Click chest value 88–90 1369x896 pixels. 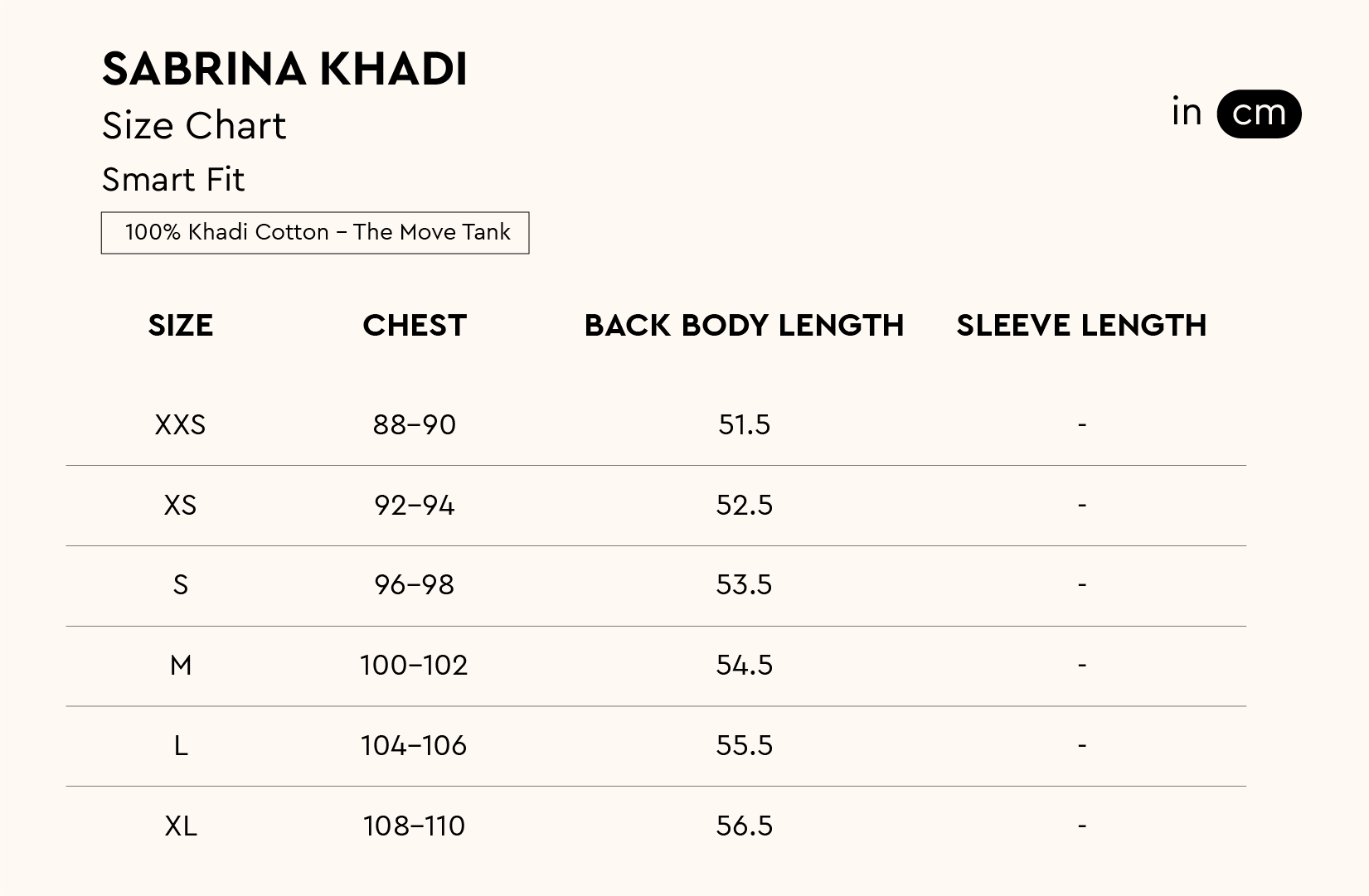[414, 425]
